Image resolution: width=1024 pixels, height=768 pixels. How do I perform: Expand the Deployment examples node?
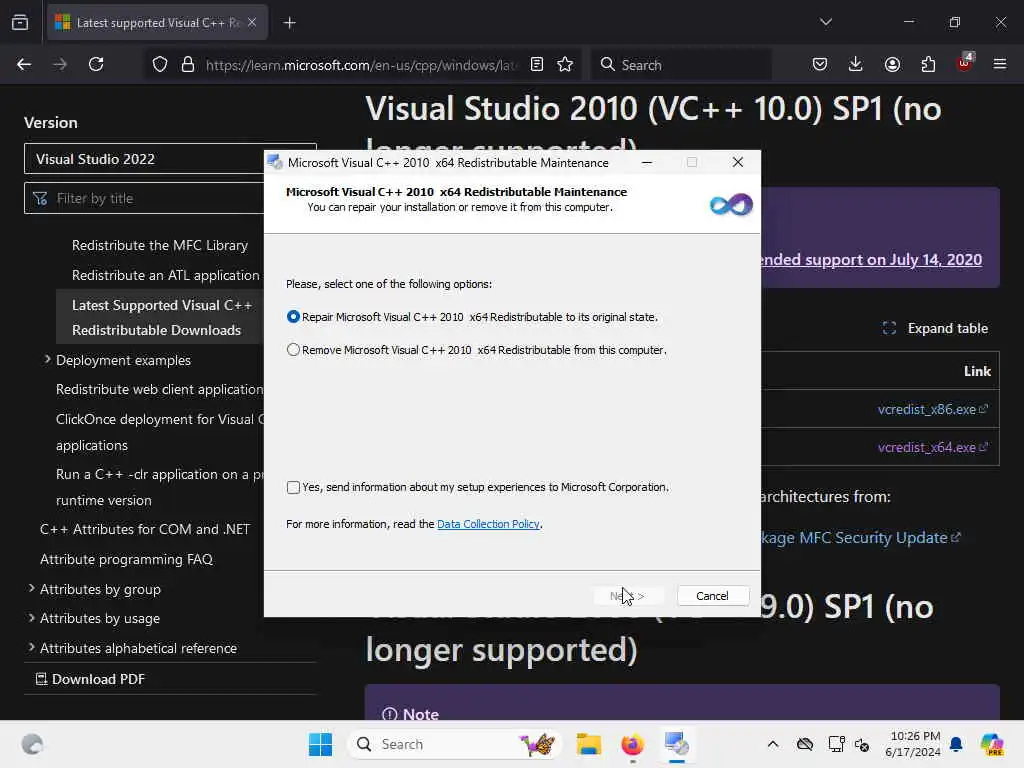[x=47, y=360]
